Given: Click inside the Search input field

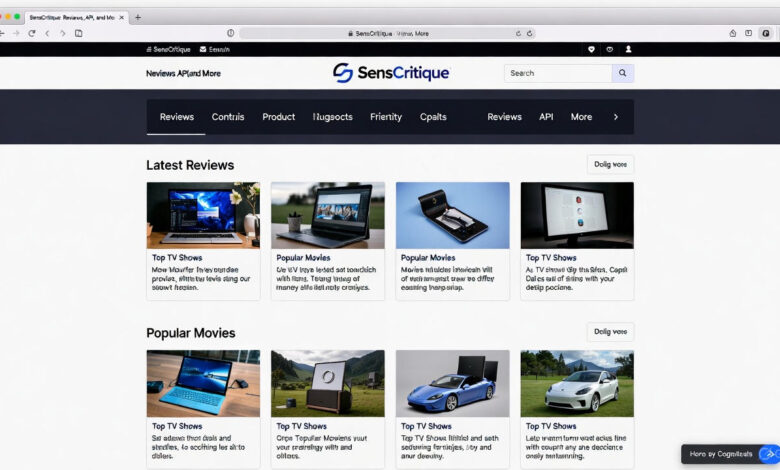Looking at the screenshot, I should click(558, 73).
